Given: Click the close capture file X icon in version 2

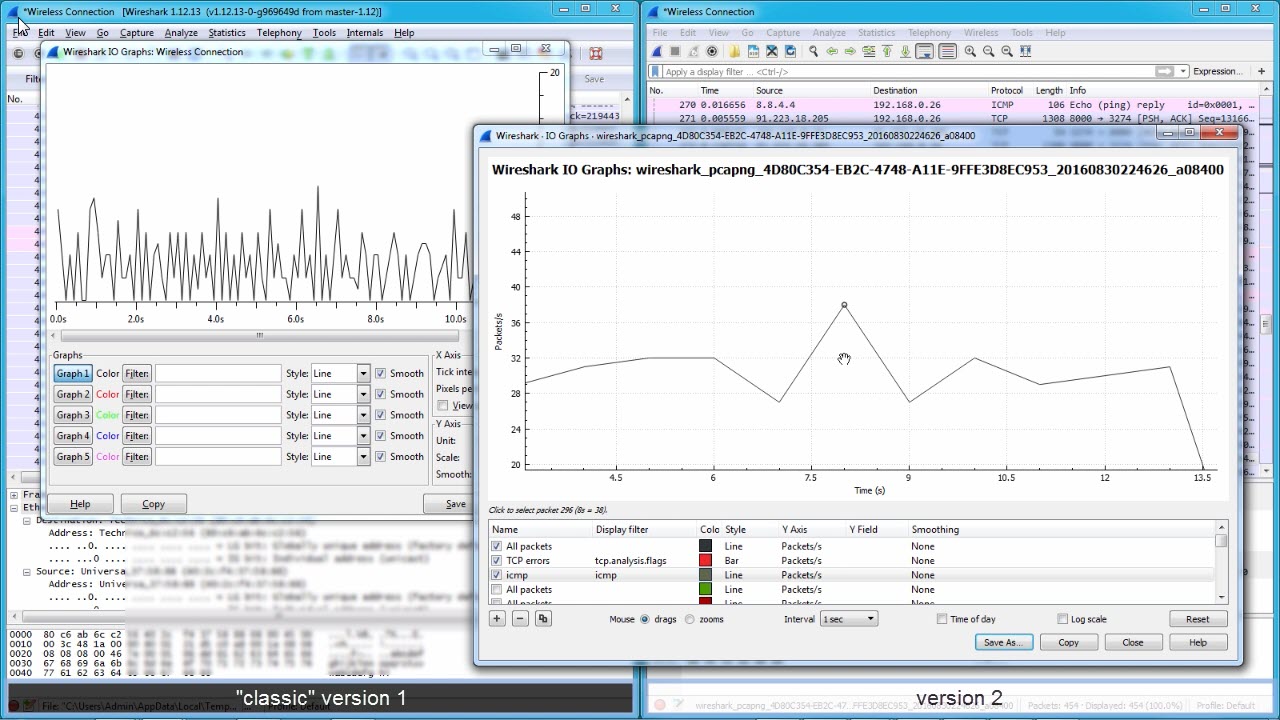Looking at the screenshot, I should click(x=772, y=51).
